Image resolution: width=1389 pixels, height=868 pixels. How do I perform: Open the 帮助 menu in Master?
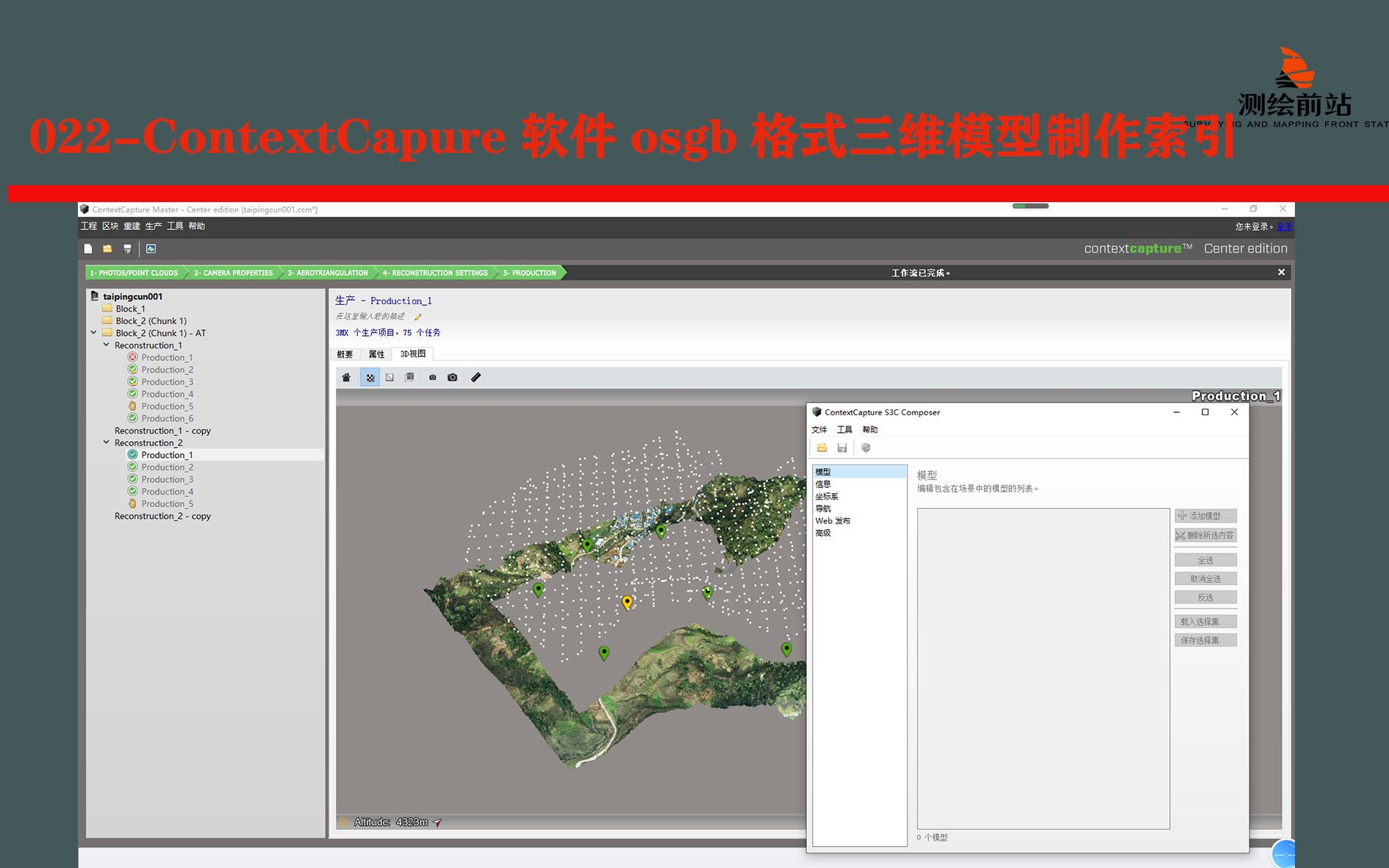point(196,226)
